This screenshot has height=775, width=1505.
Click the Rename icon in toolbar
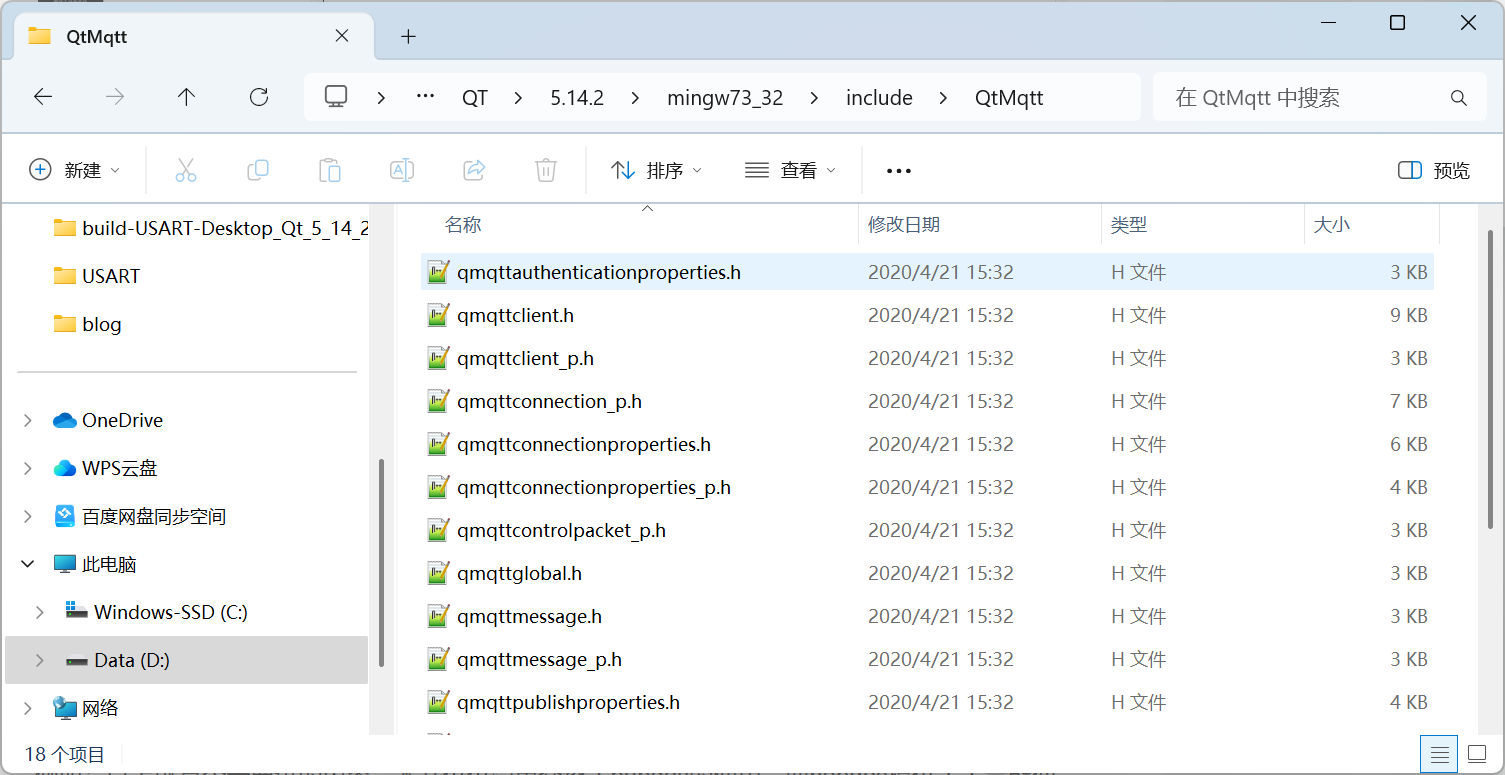coord(402,170)
